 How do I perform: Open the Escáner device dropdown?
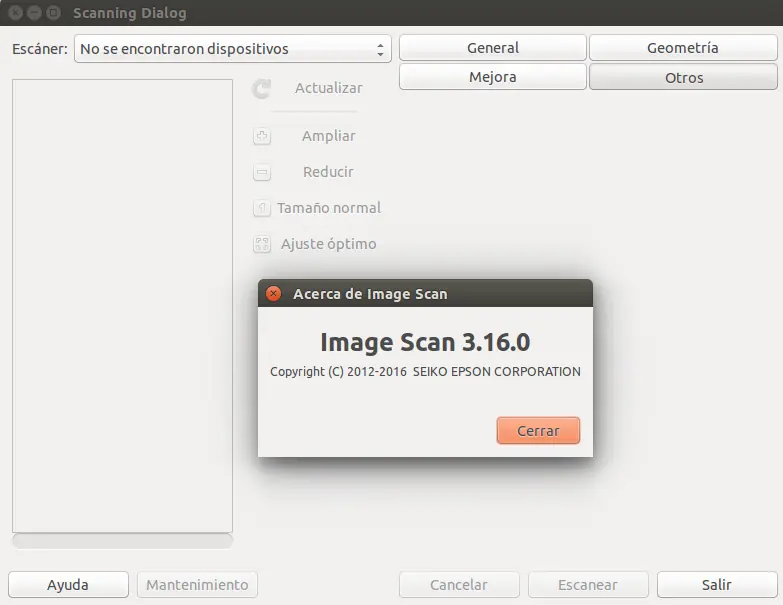[x=233, y=49]
